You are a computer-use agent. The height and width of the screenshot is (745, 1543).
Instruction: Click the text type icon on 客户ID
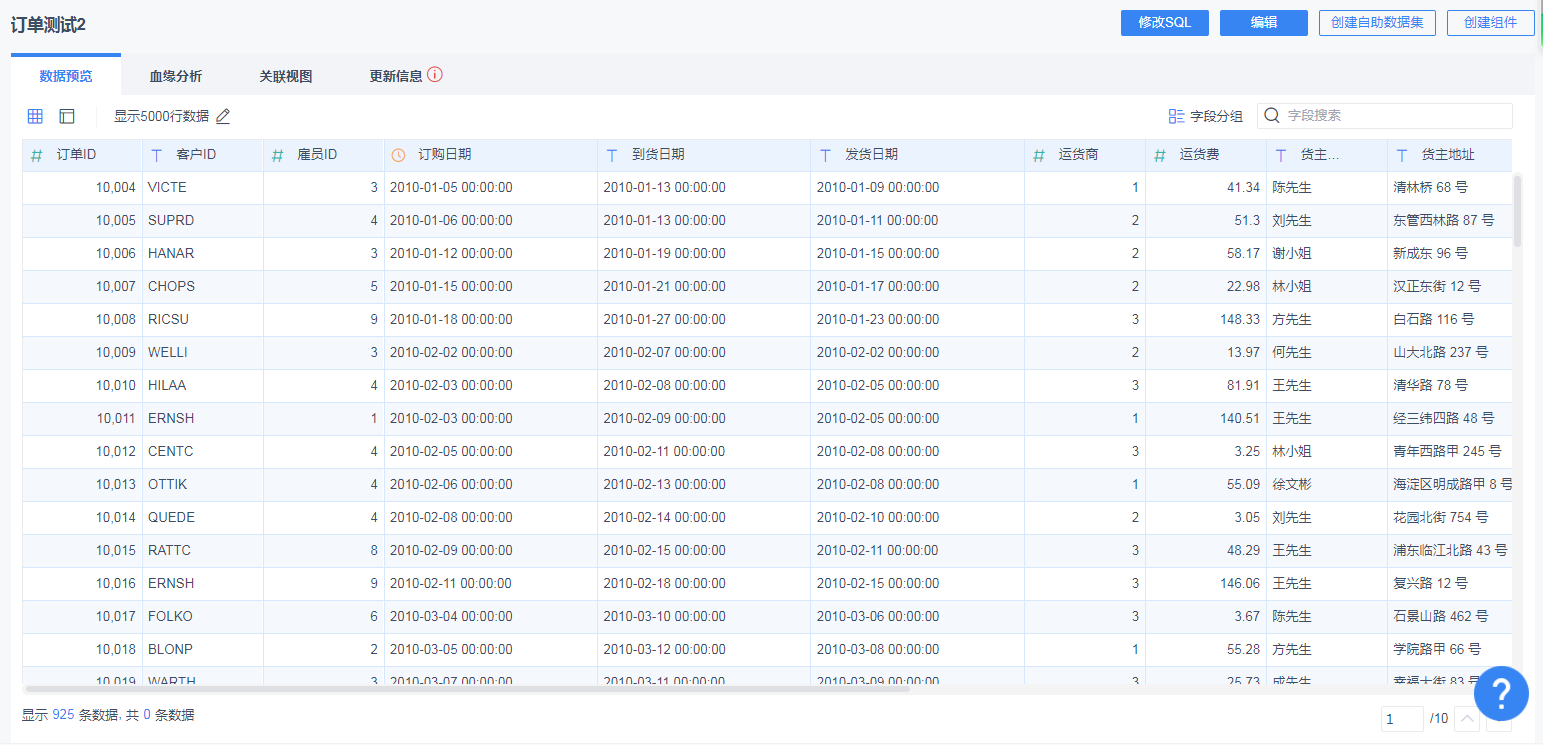pos(156,155)
